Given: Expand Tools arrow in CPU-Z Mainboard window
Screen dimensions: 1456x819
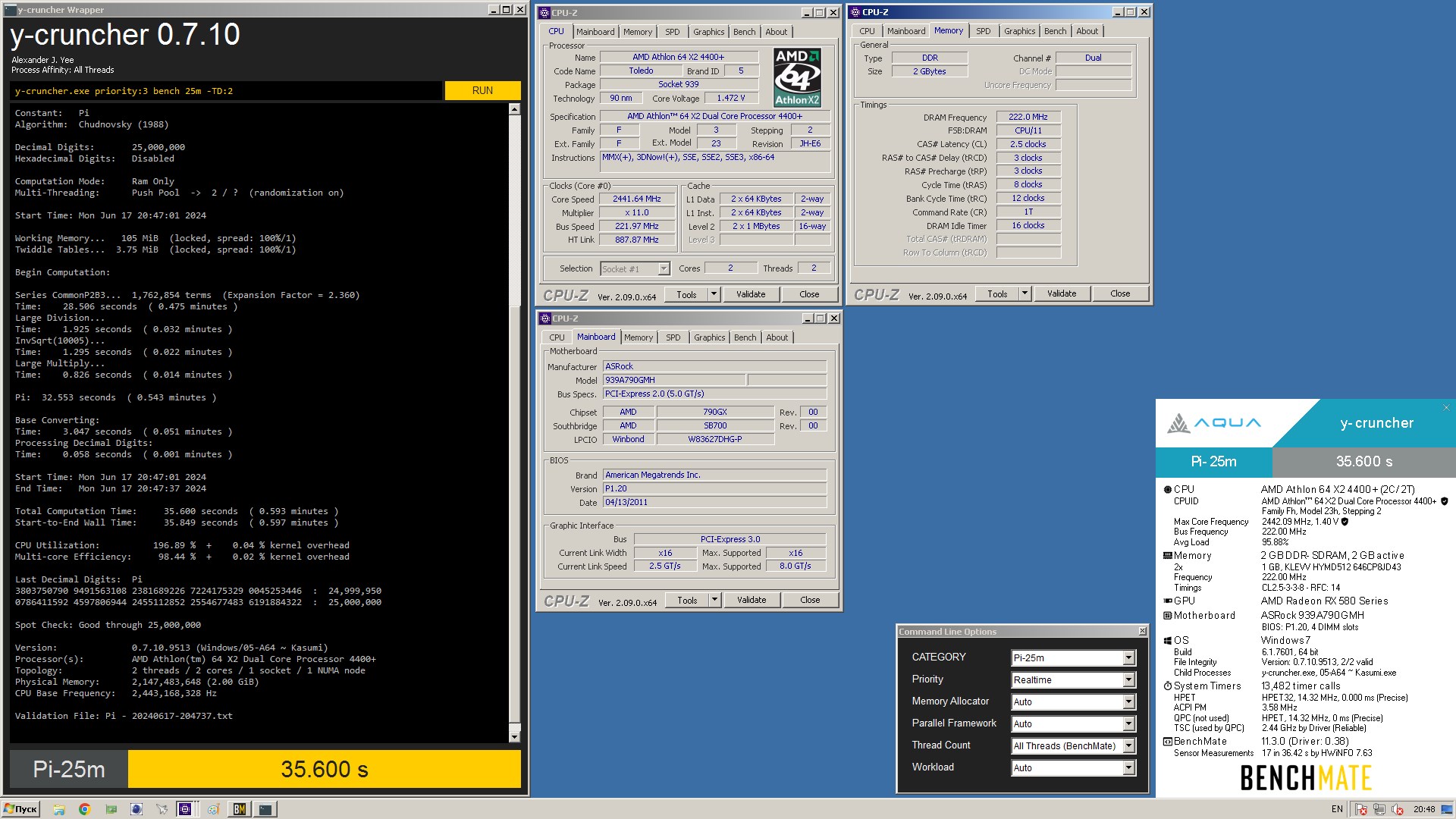Looking at the screenshot, I should pyautogui.click(x=714, y=600).
